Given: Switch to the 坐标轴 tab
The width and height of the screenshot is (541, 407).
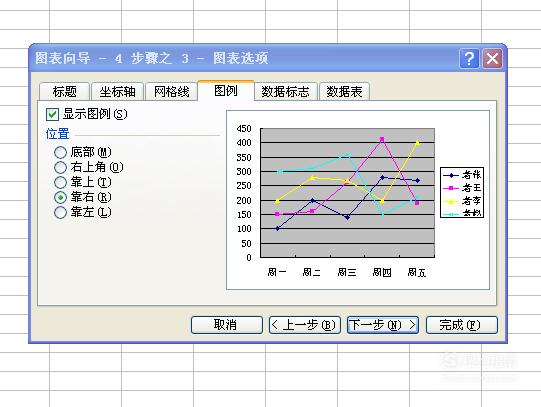Looking at the screenshot, I should [x=117, y=92].
